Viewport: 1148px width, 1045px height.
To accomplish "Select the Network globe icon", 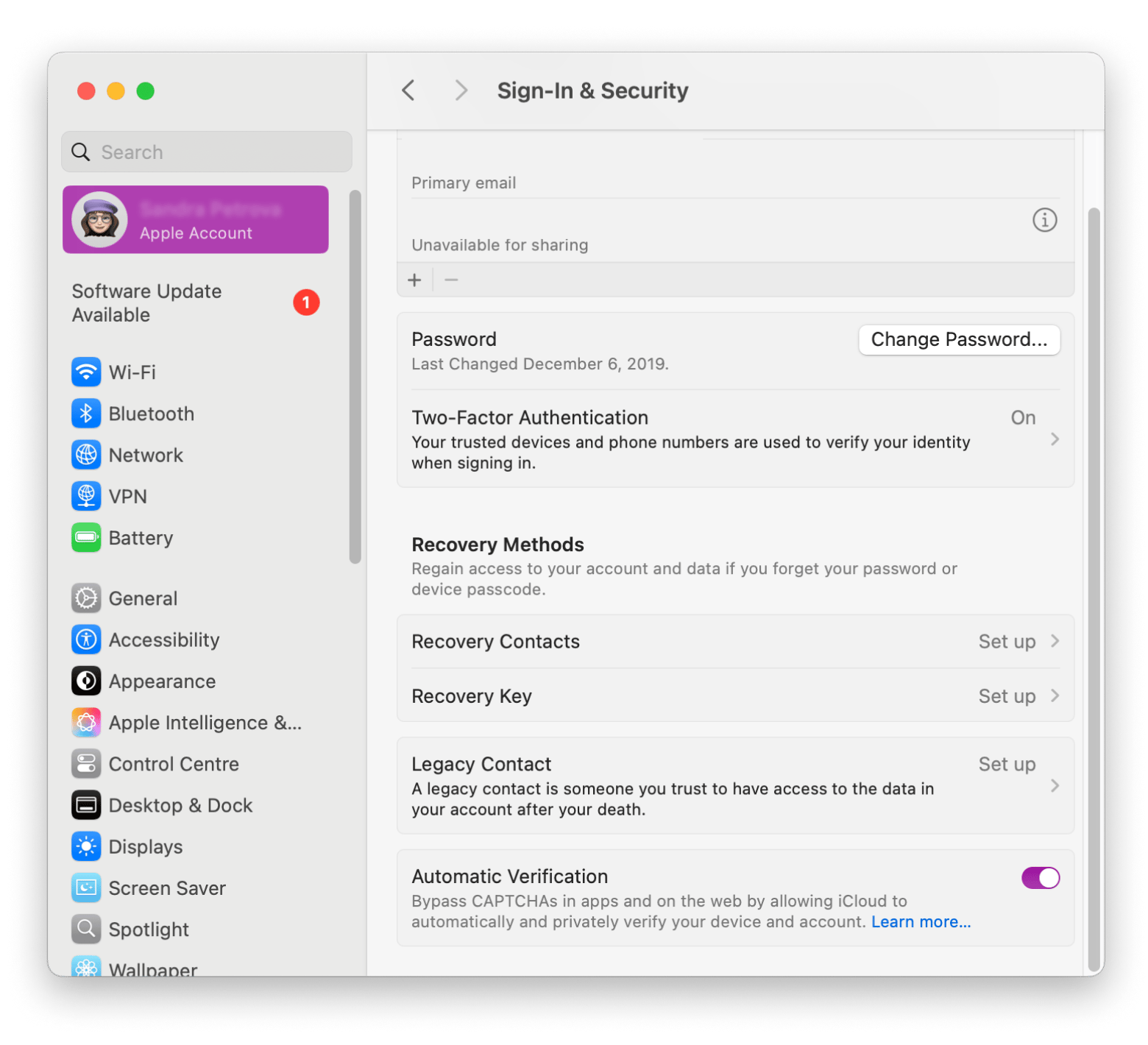I will [86, 455].
